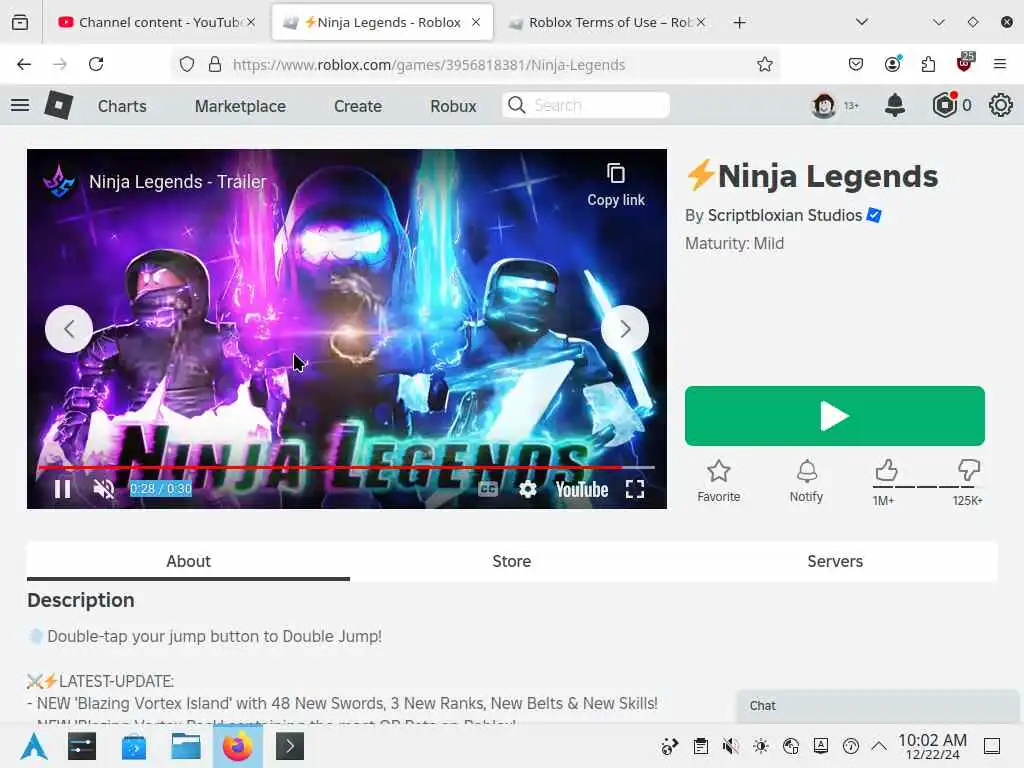
Task: Open the YouTube player settings gear
Action: (x=528, y=488)
